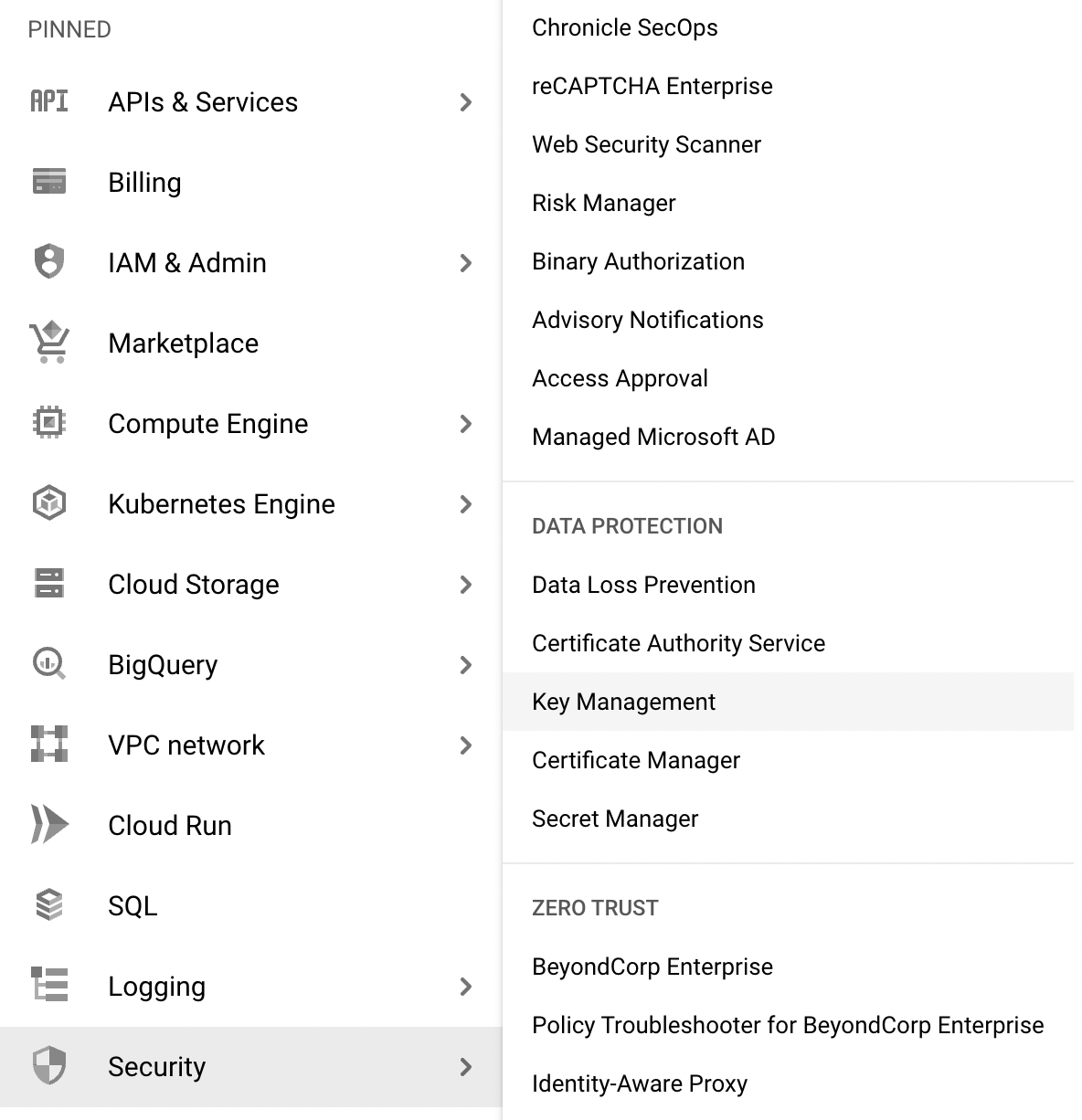
Task: Expand the VPC network submenu arrow
Action: 466,745
